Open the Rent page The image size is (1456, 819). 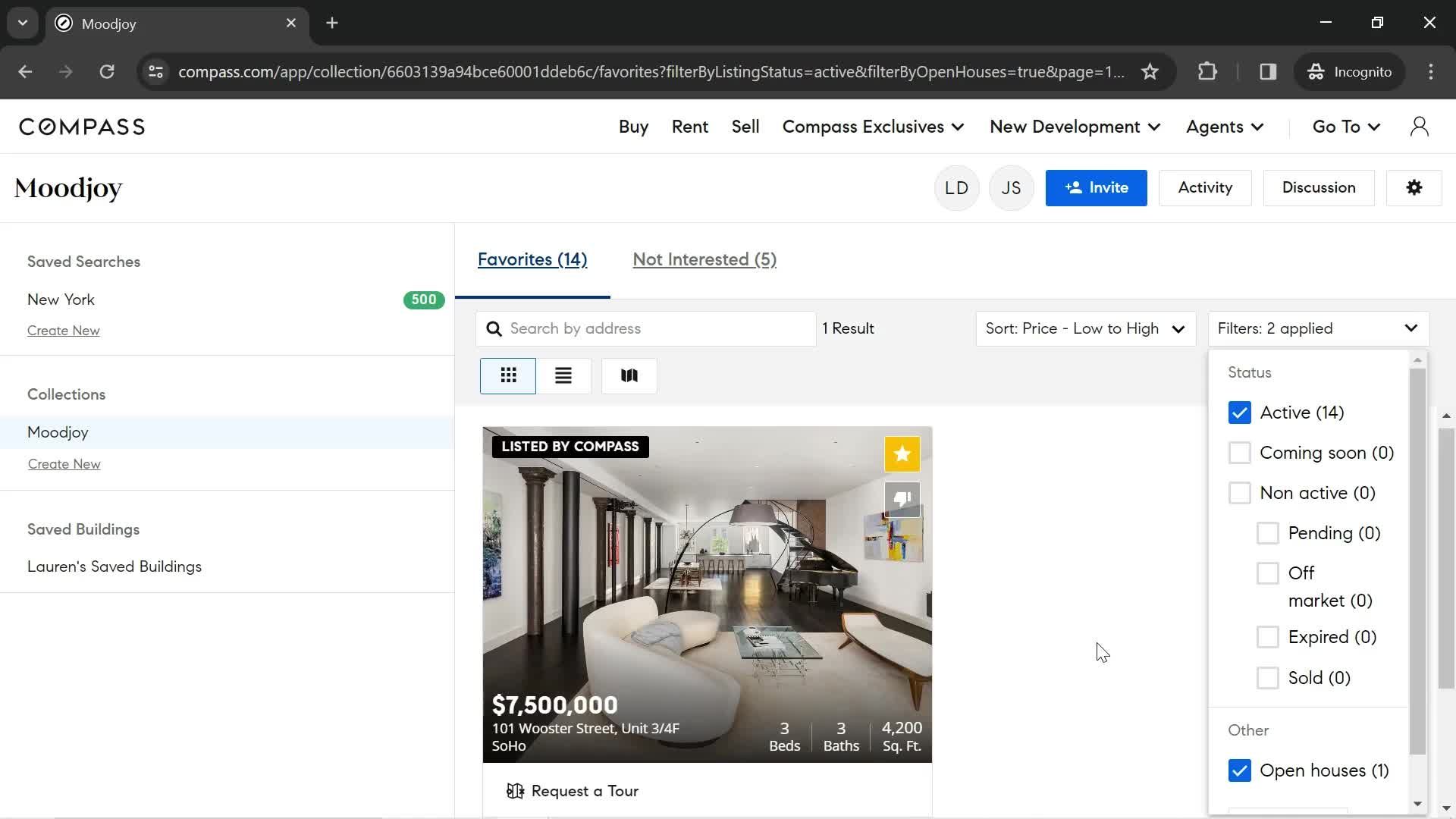point(690,127)
